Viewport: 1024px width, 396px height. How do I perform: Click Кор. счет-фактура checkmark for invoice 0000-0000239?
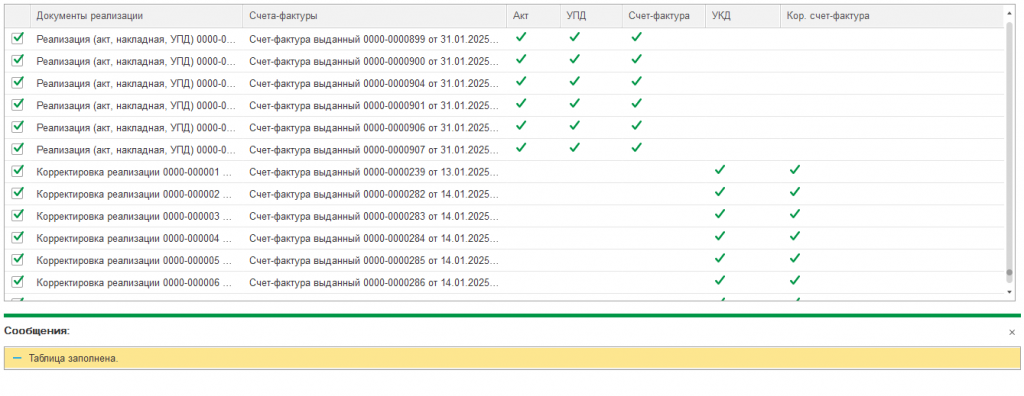pos(794,170)
